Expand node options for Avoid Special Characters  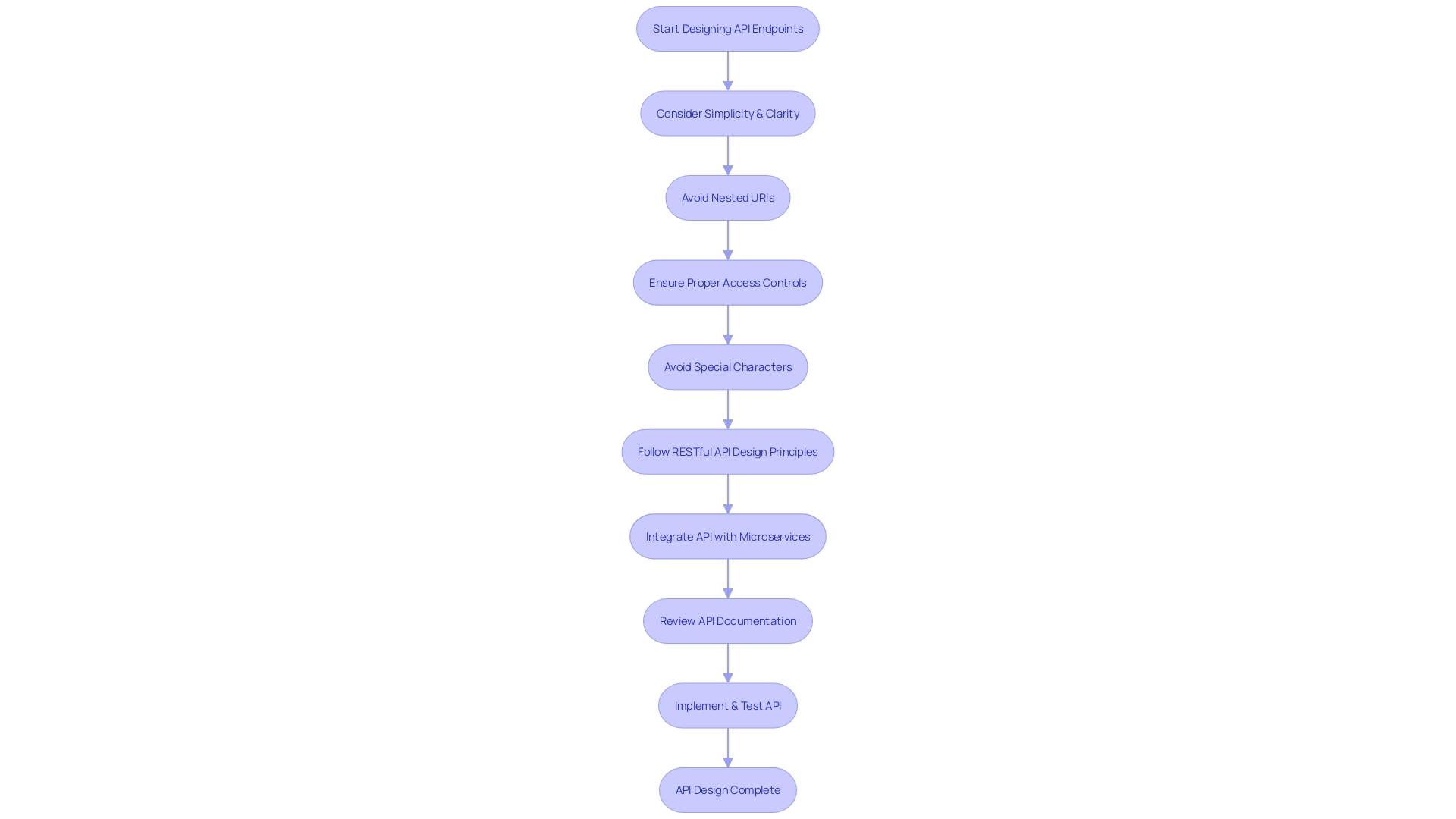727,367
